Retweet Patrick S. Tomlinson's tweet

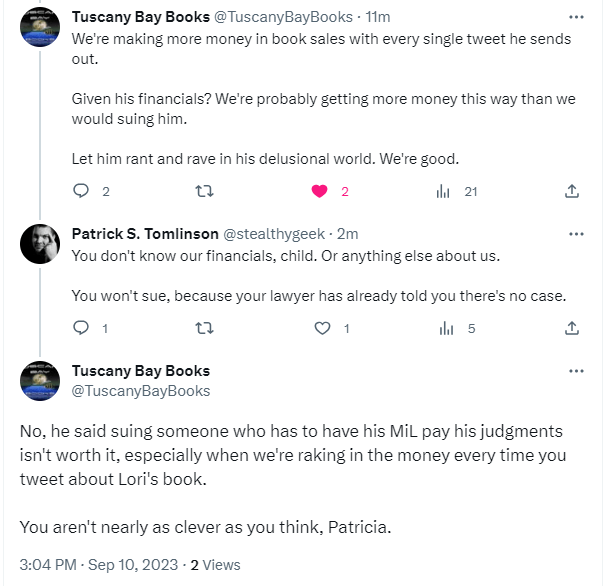click(202, 327)
